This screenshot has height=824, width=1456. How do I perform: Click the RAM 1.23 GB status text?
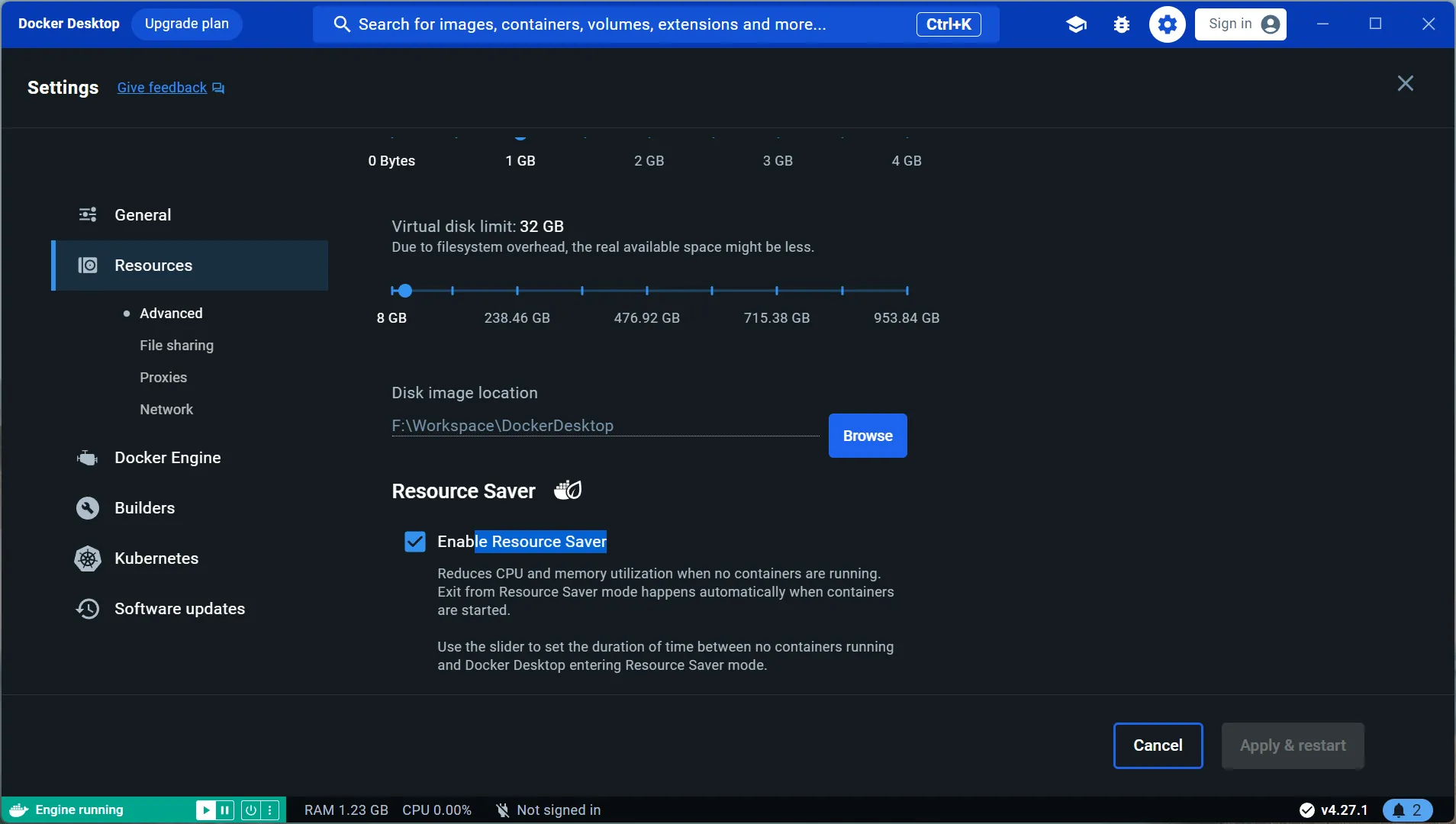[346, 810]
